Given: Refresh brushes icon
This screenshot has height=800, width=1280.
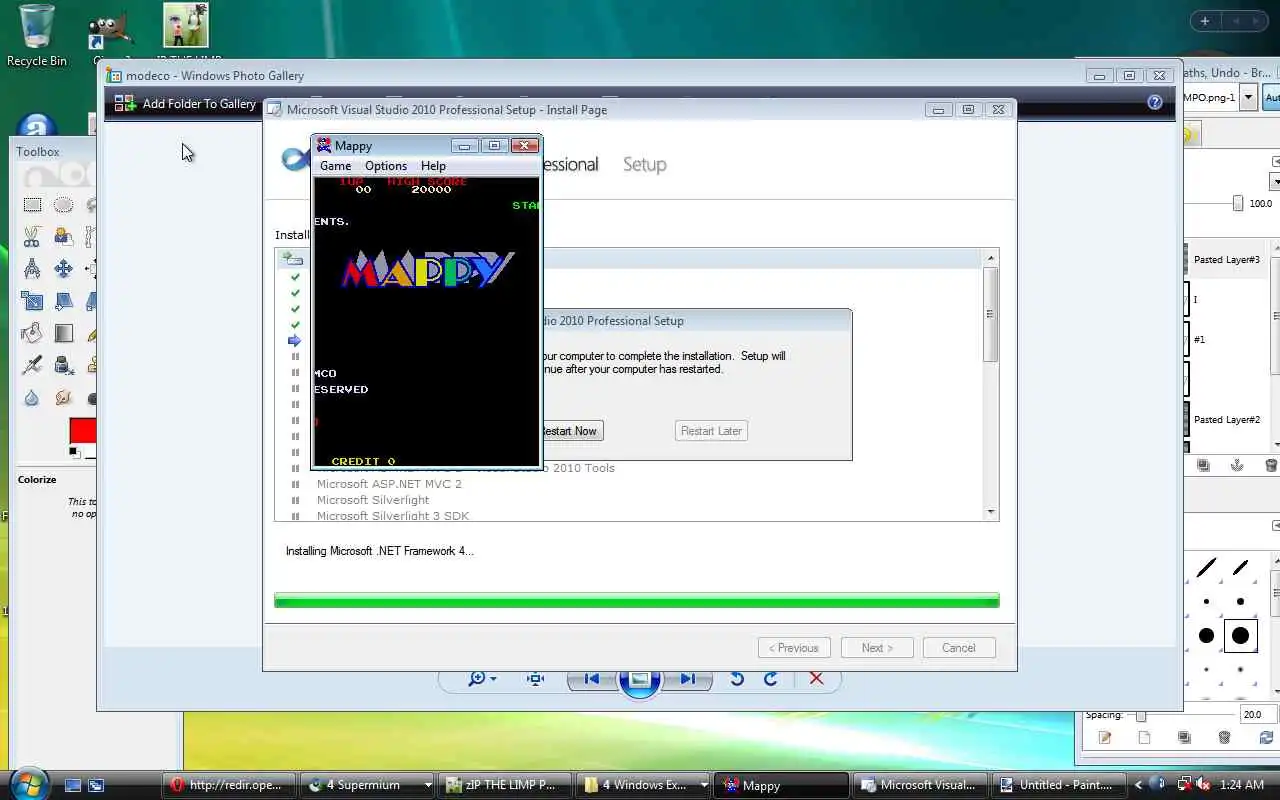Looking at the screenshot, I should point(1265,738).
